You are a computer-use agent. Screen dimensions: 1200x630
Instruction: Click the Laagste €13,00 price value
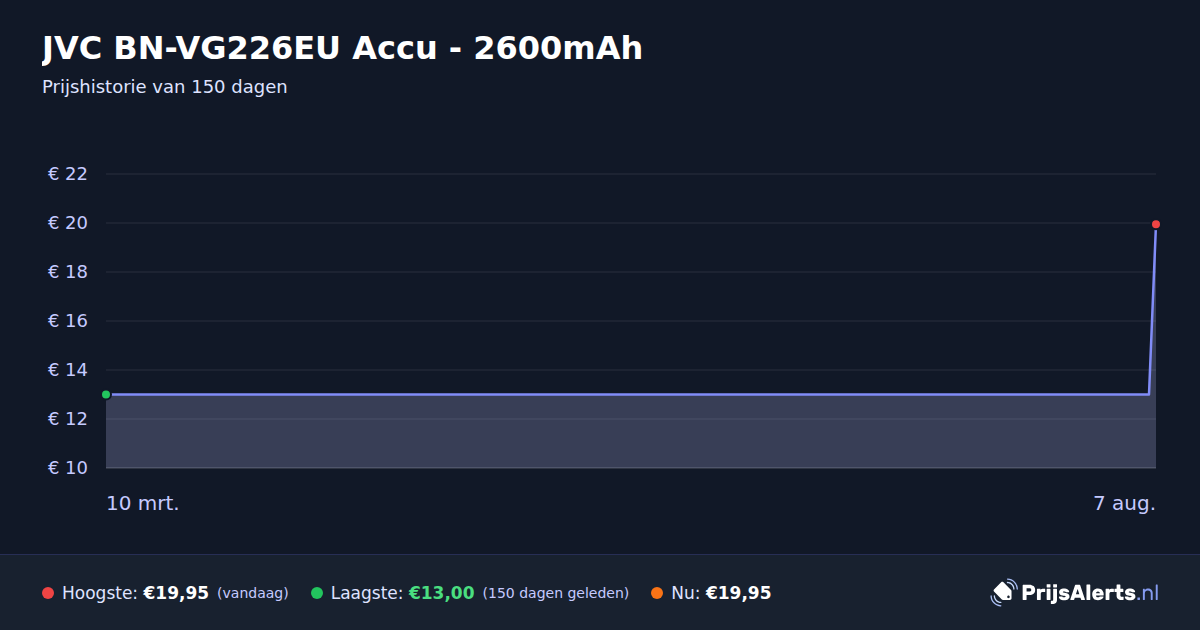click(x=441, y=593)
